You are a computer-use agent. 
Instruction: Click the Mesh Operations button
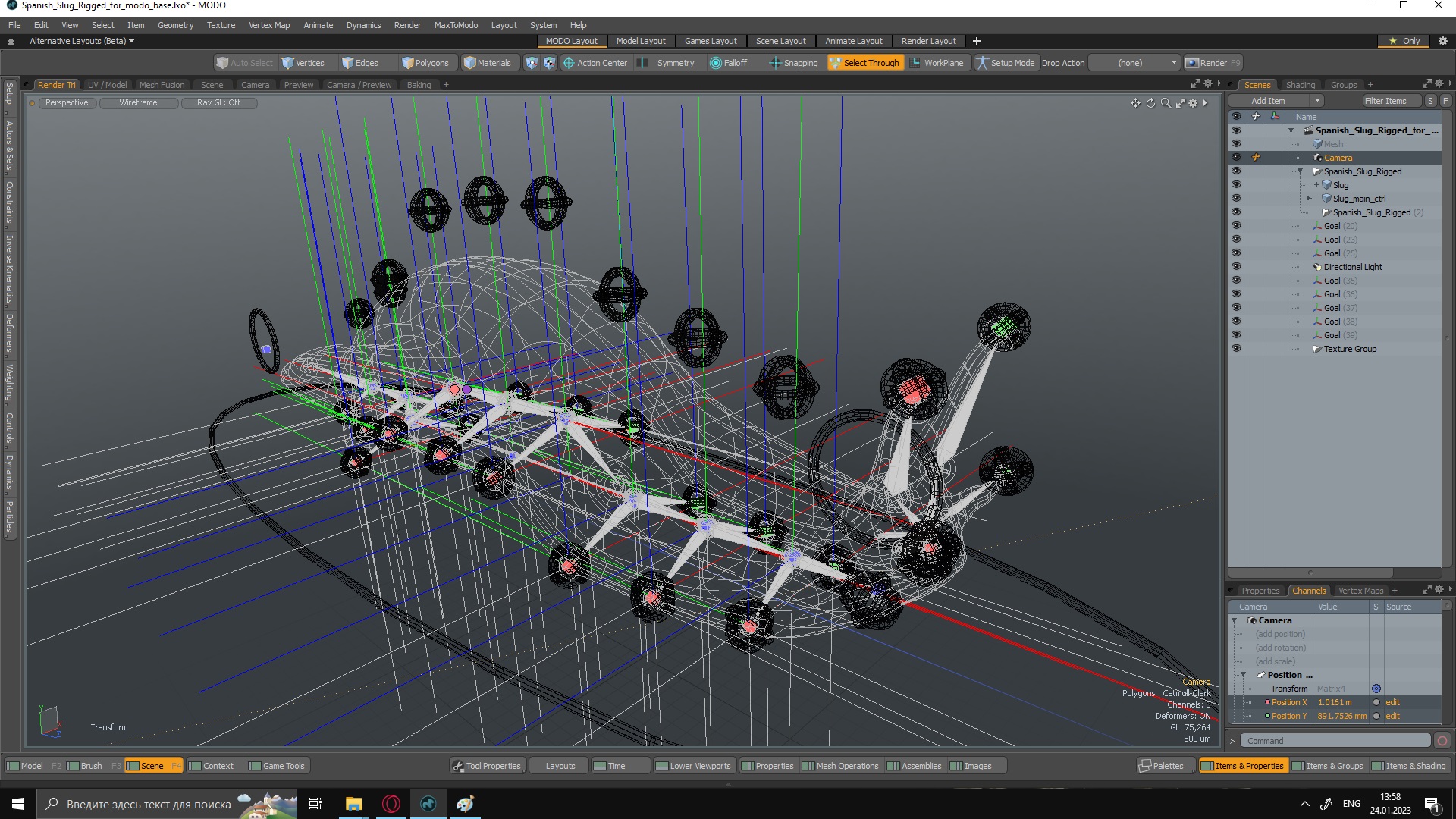[840, 766]
